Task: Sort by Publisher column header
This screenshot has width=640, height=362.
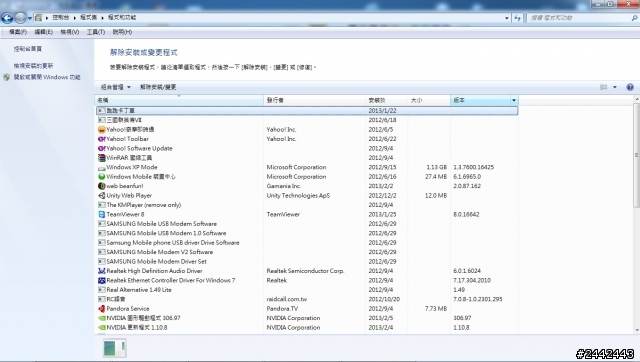Action: tap(315, 100)
